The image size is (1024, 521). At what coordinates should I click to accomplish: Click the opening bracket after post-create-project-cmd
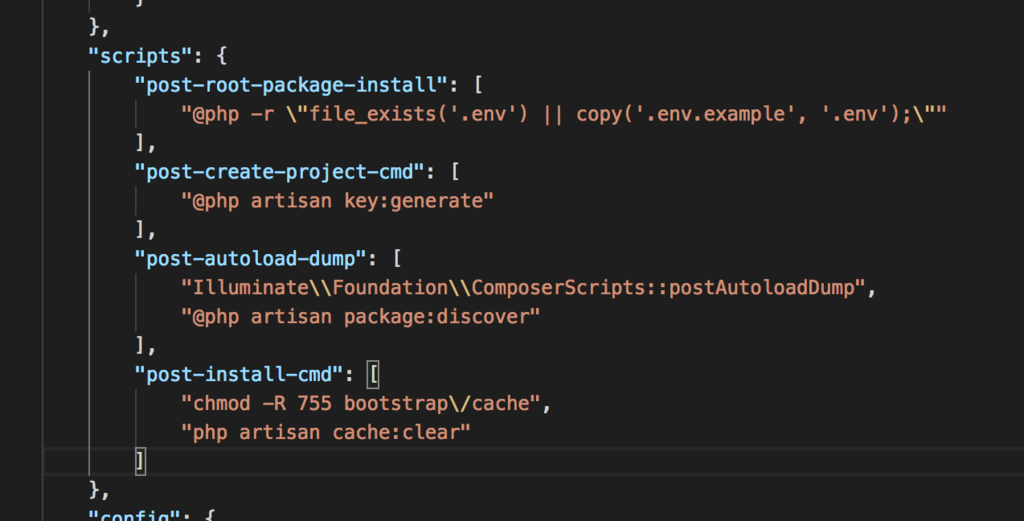pyautogui.click(x=455, y=172)
